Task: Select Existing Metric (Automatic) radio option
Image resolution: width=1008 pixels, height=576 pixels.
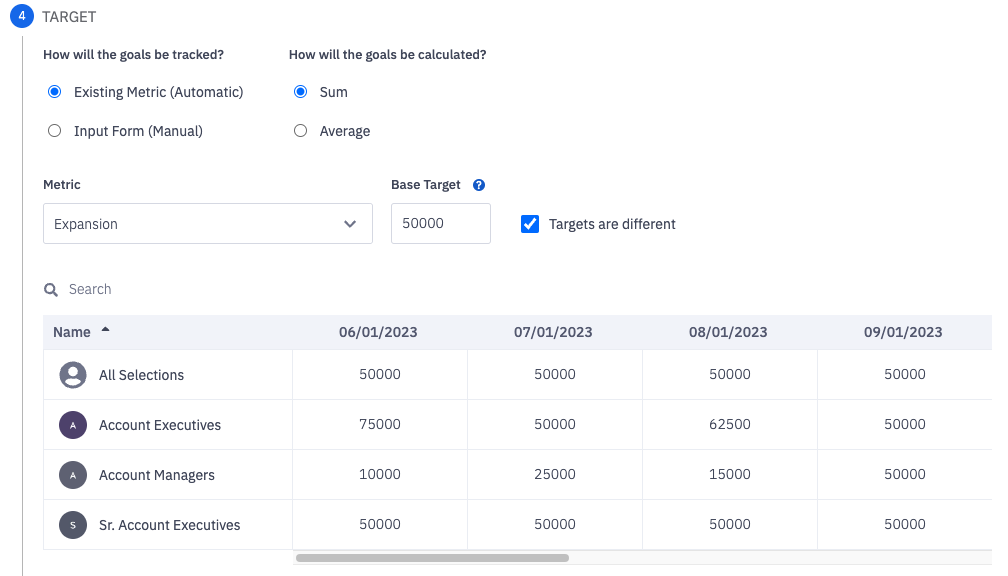Action: pyautogui.click(x=55, y=92)
